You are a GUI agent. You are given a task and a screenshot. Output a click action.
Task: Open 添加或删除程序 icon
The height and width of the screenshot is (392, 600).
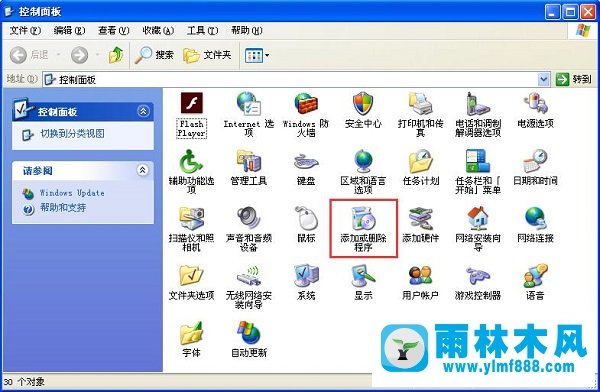(x=363, y=229)
